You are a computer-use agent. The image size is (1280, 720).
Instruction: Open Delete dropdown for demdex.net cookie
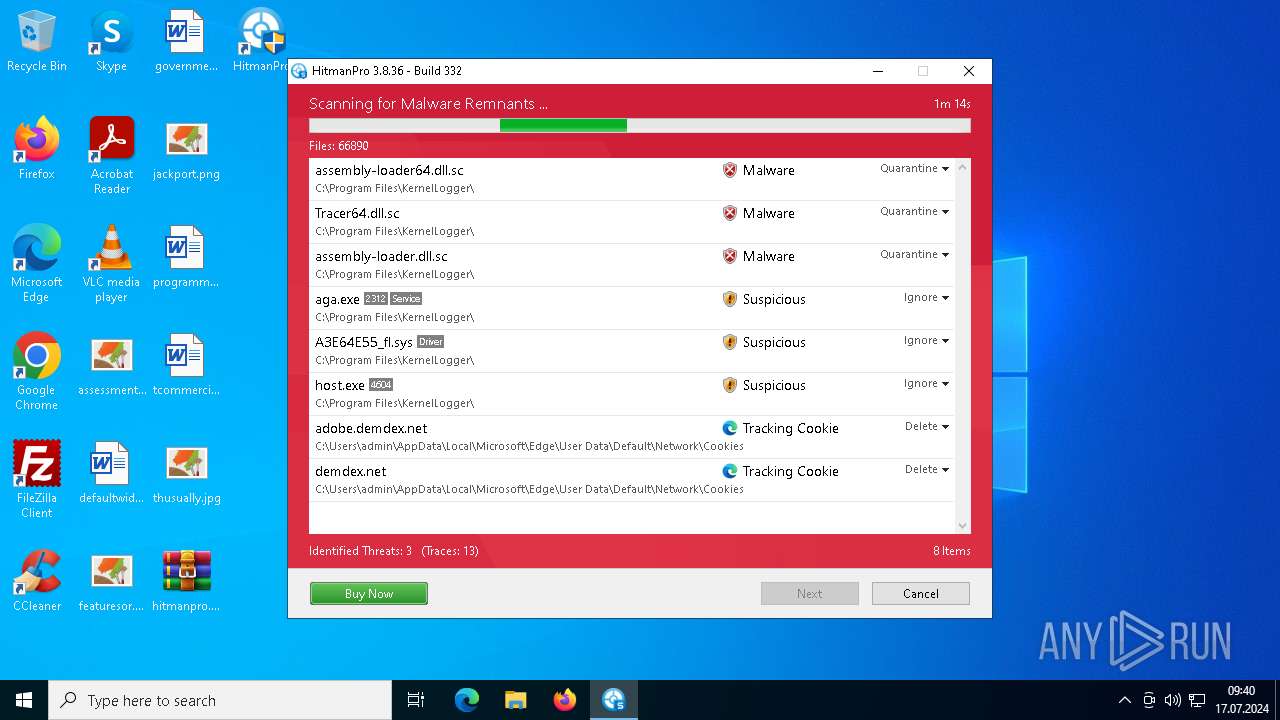(x=926, y=470)
